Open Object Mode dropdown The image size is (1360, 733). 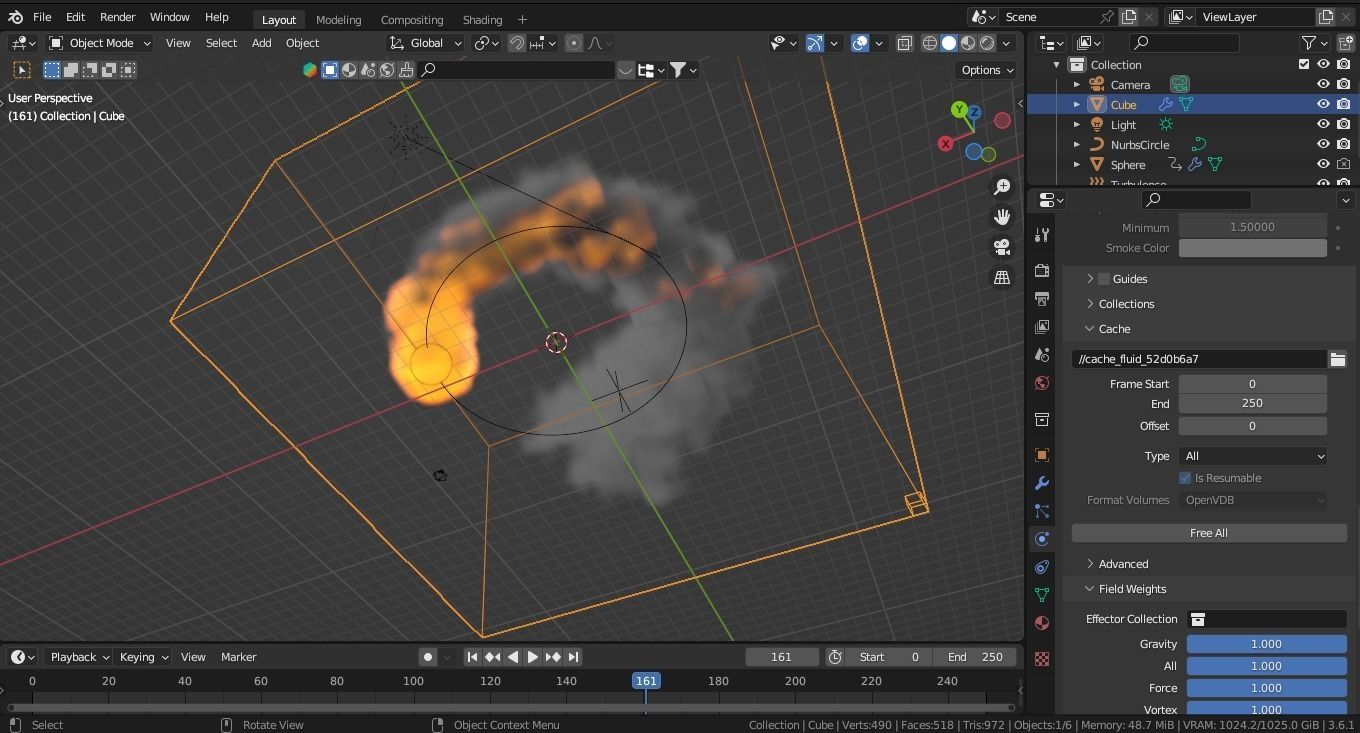tap(100, 43)
